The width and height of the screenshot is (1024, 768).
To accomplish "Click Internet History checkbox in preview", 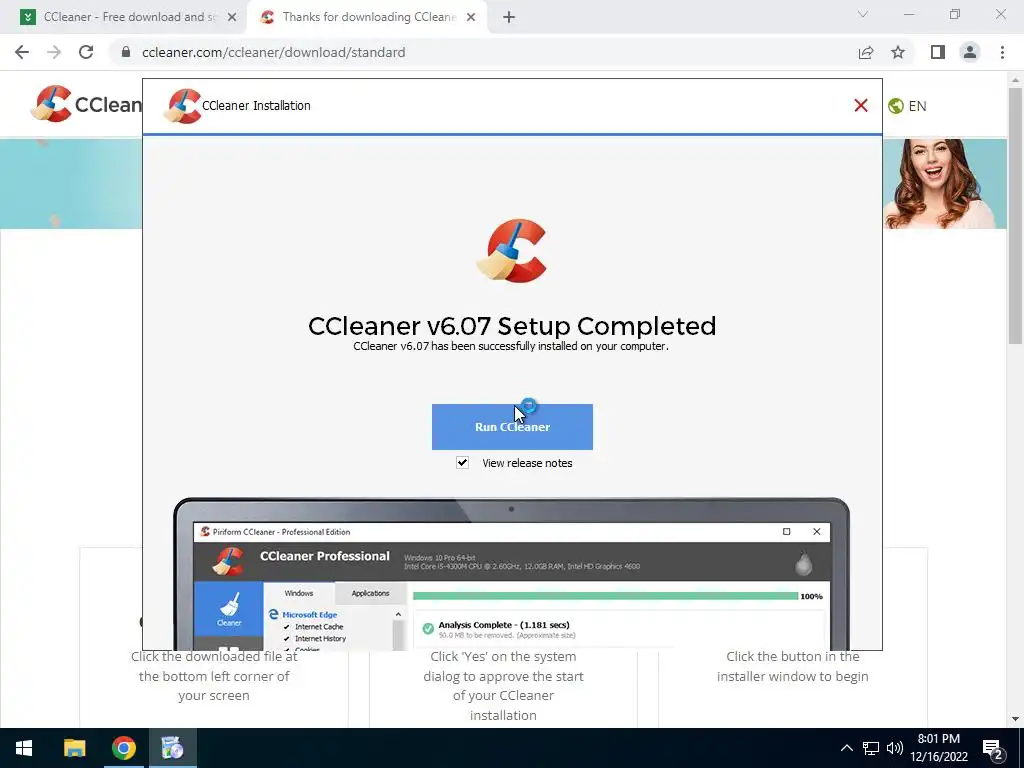I will pyautogui.click(x=286, y=639).
